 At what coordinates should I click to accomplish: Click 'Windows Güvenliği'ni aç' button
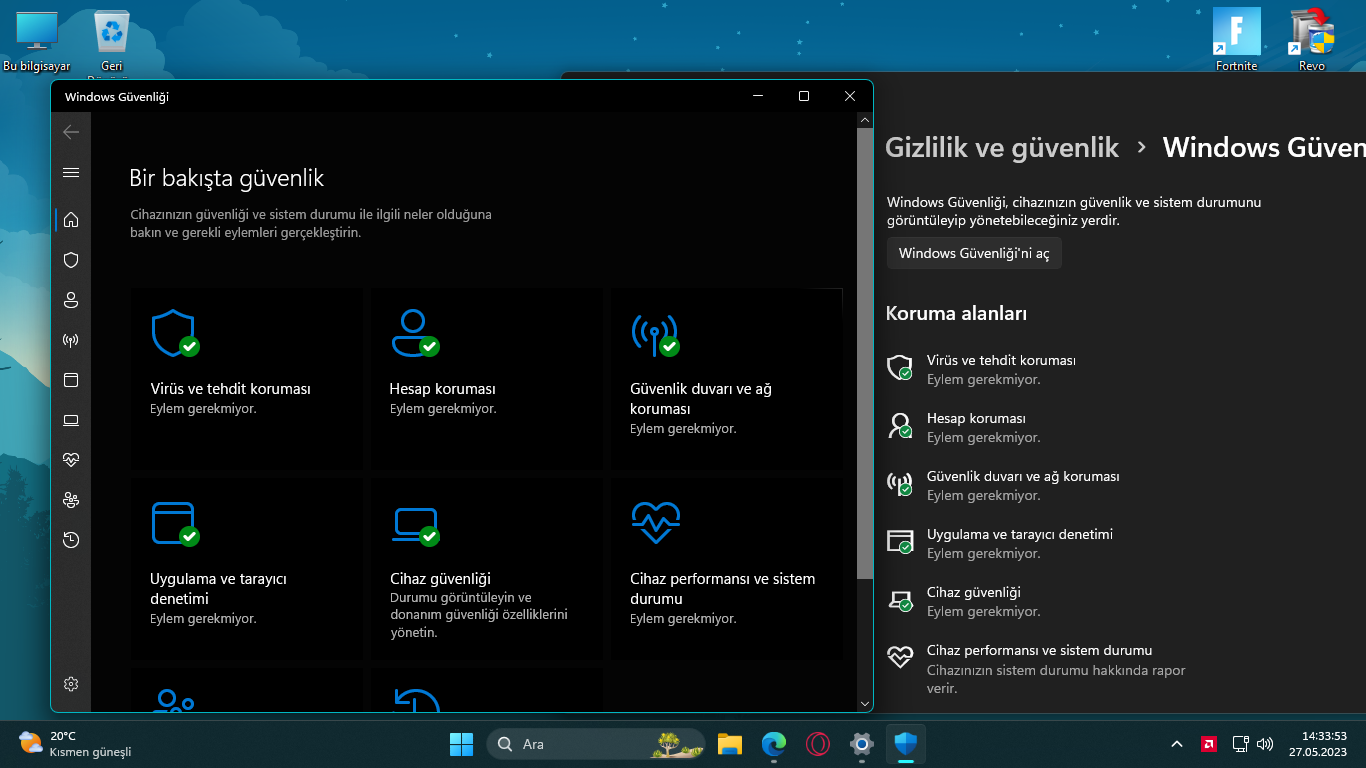pyautogui.click(x=974, y=254)
